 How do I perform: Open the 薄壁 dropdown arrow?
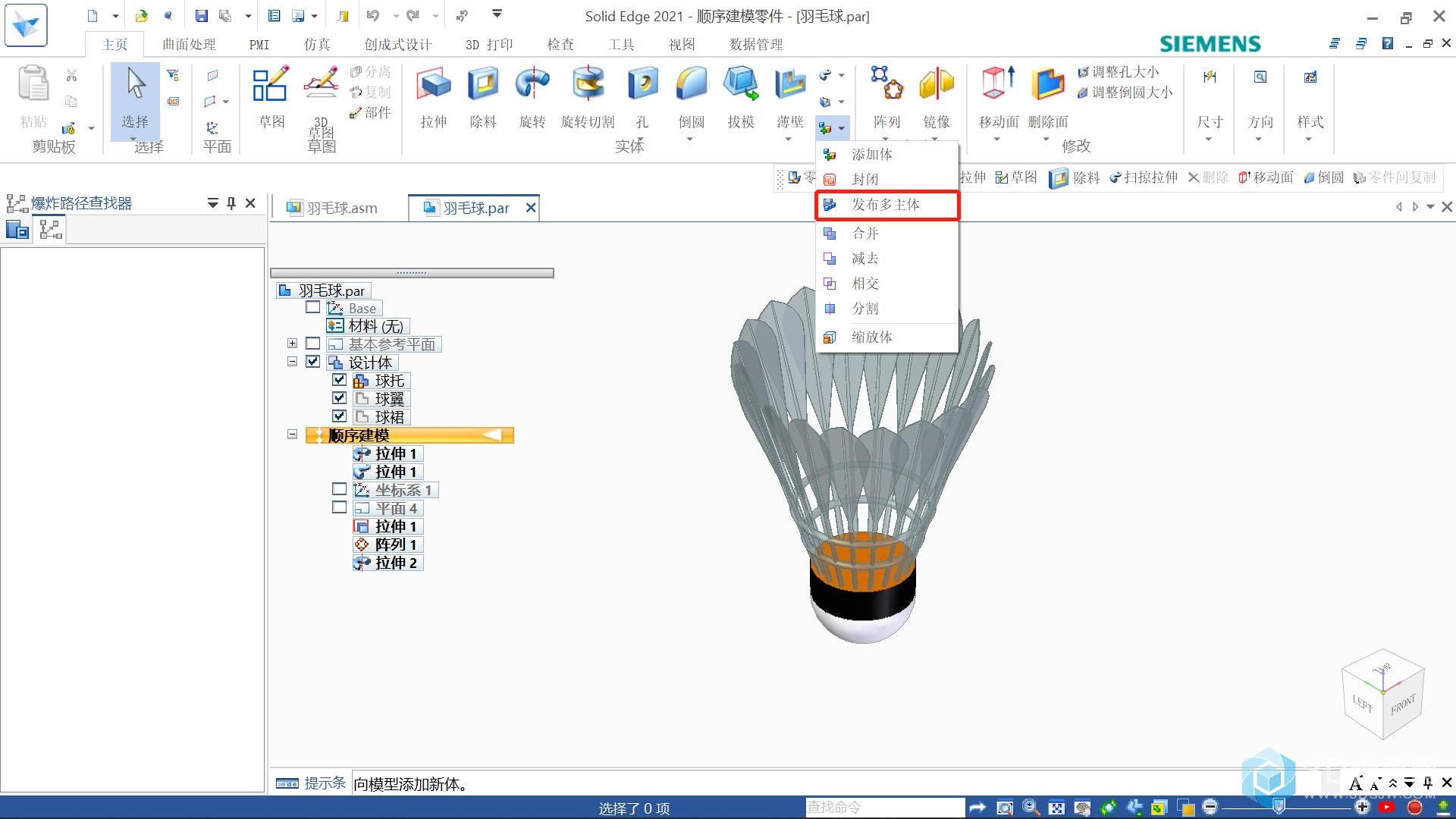point(788,140)
